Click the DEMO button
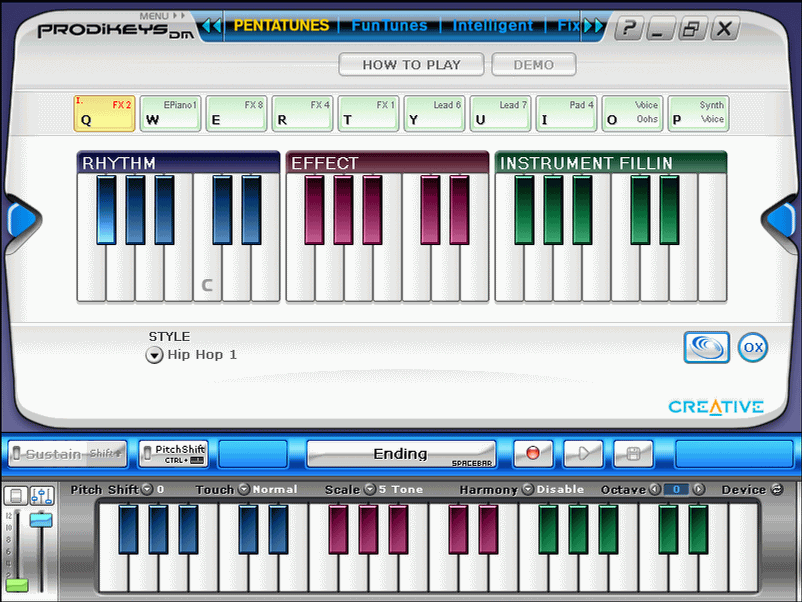Image resolution: width=802 pixels, height=602 pixels. click(533, 64)
